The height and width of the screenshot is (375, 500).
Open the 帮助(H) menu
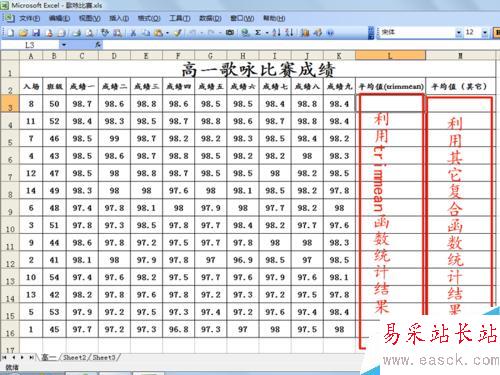tap(274, 18)
